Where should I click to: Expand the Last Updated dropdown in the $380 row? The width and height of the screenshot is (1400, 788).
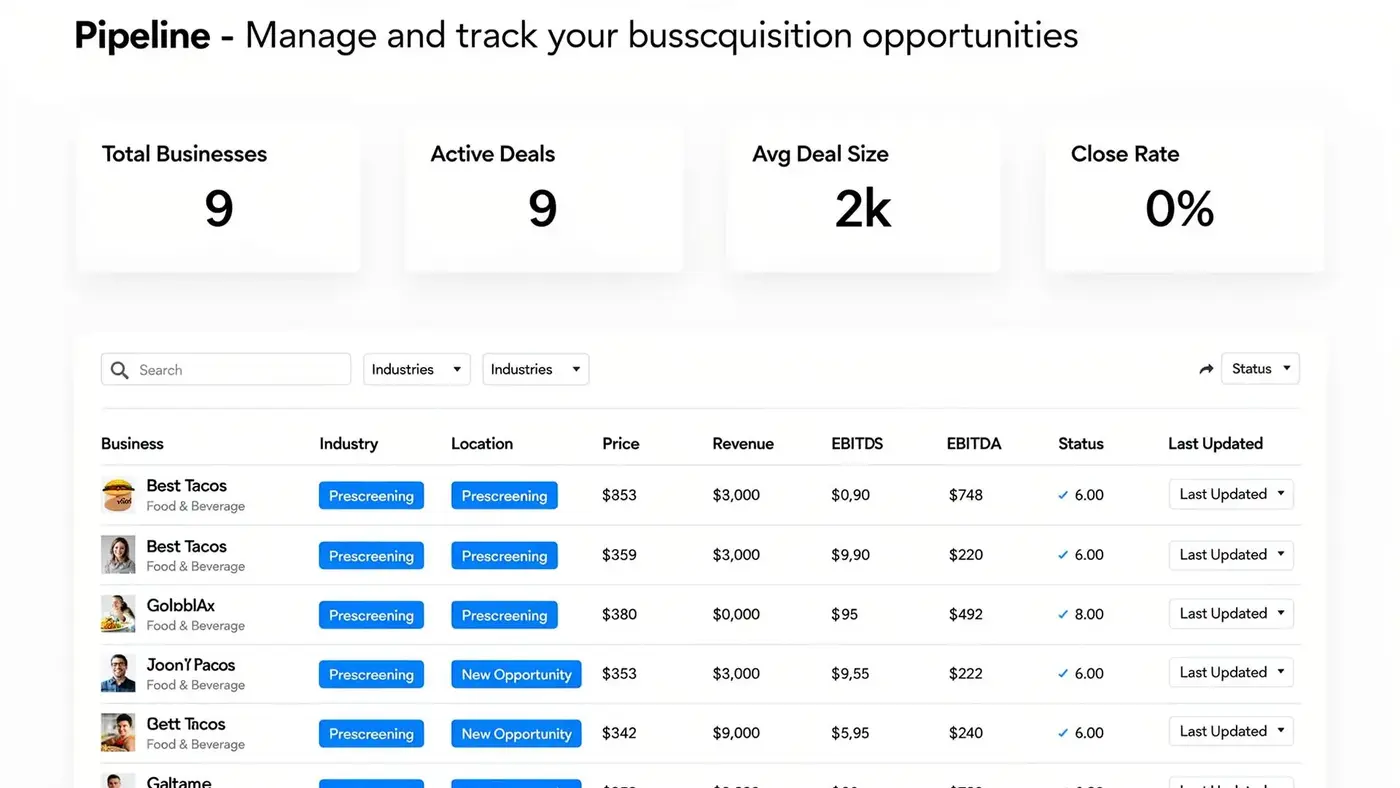[x=1231, y=613]
